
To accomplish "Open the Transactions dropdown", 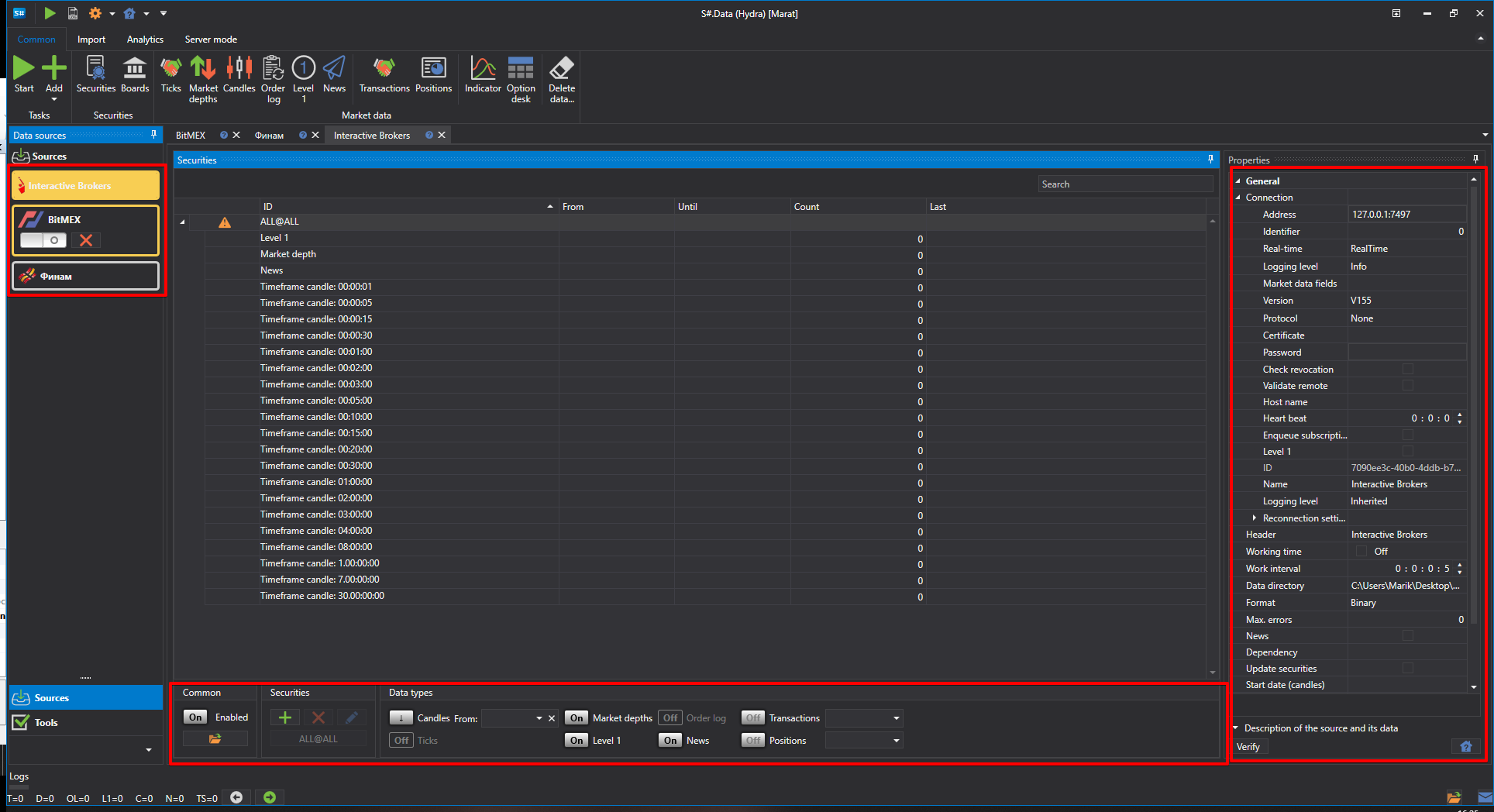I will point(896,718).
